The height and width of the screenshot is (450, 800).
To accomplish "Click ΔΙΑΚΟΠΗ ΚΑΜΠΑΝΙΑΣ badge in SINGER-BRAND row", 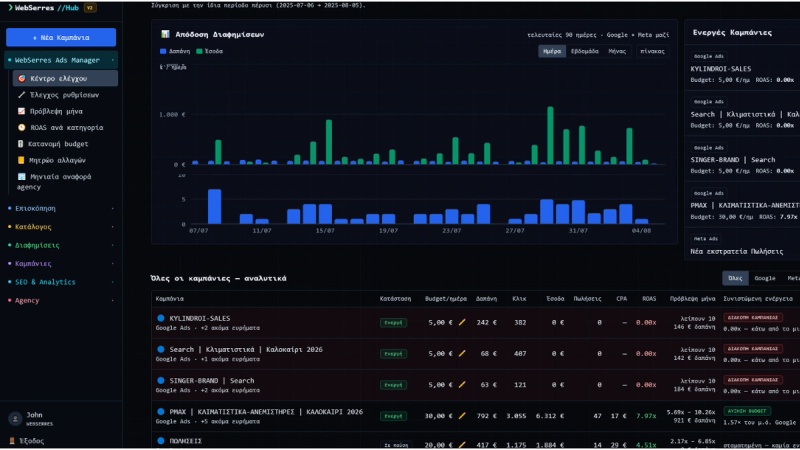I will [x=753, y=380].
